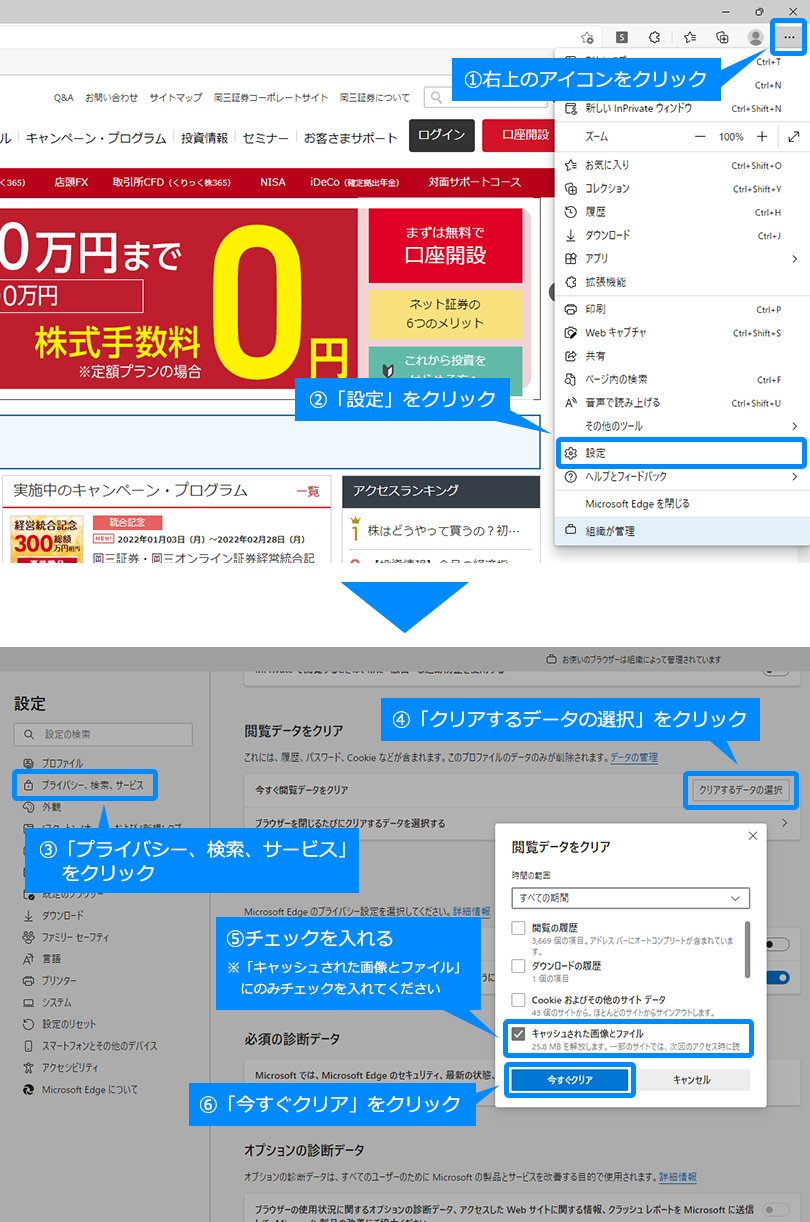This screenshot has width=810, height=1222.
Task: Open お気に入り from the Edge menu
Action: click(682, 165)
